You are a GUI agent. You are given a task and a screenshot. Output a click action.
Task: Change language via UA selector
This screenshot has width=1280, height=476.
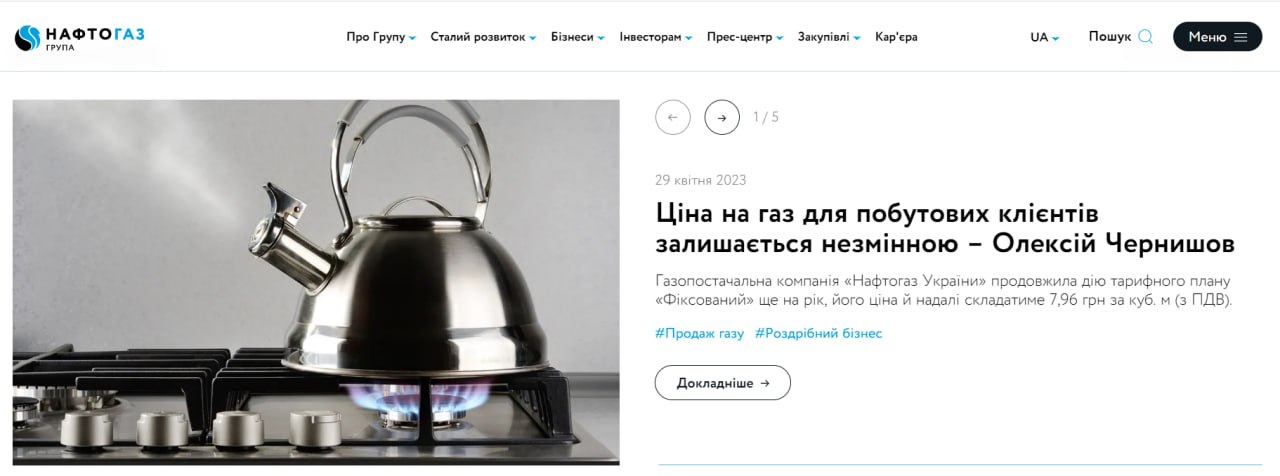click(1045, 37)
